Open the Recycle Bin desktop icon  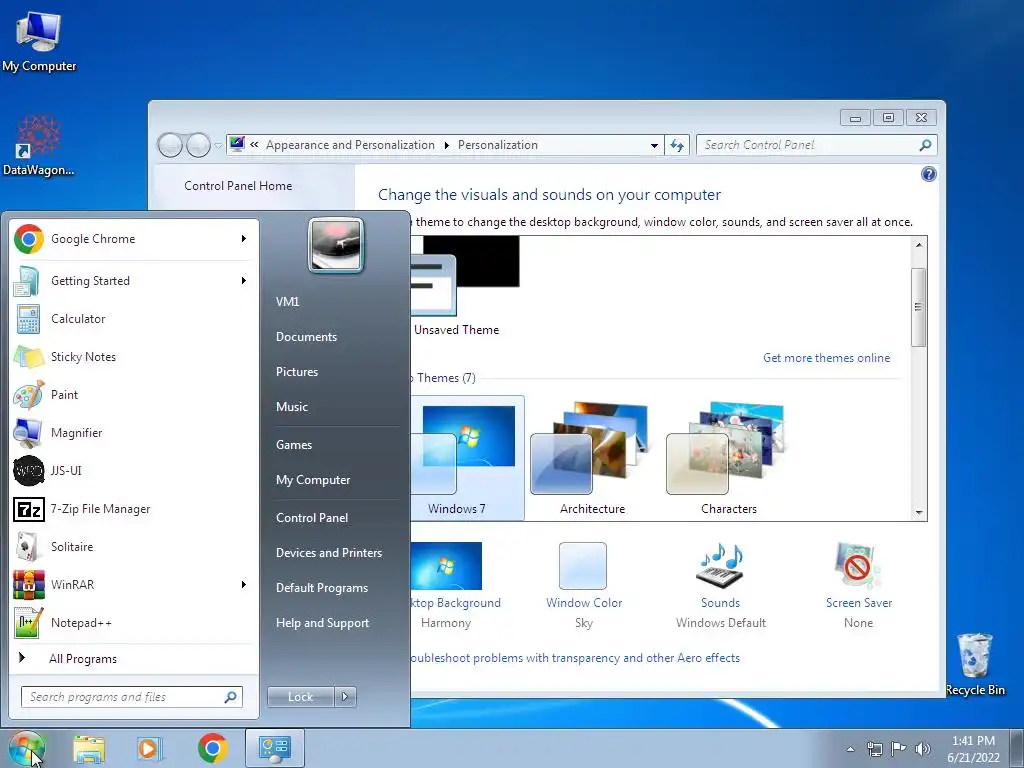975,664
